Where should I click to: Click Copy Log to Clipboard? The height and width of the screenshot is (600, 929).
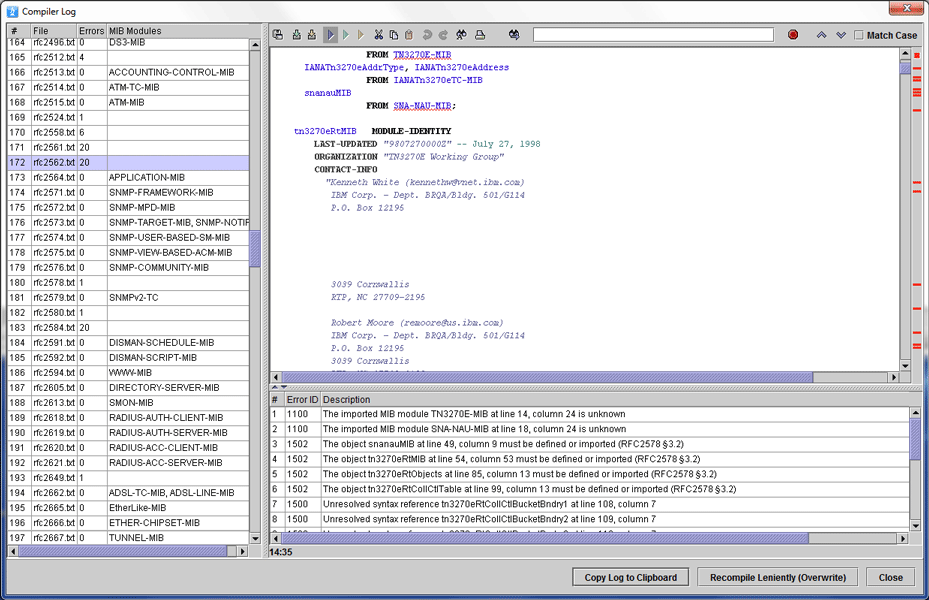[630, 577]
